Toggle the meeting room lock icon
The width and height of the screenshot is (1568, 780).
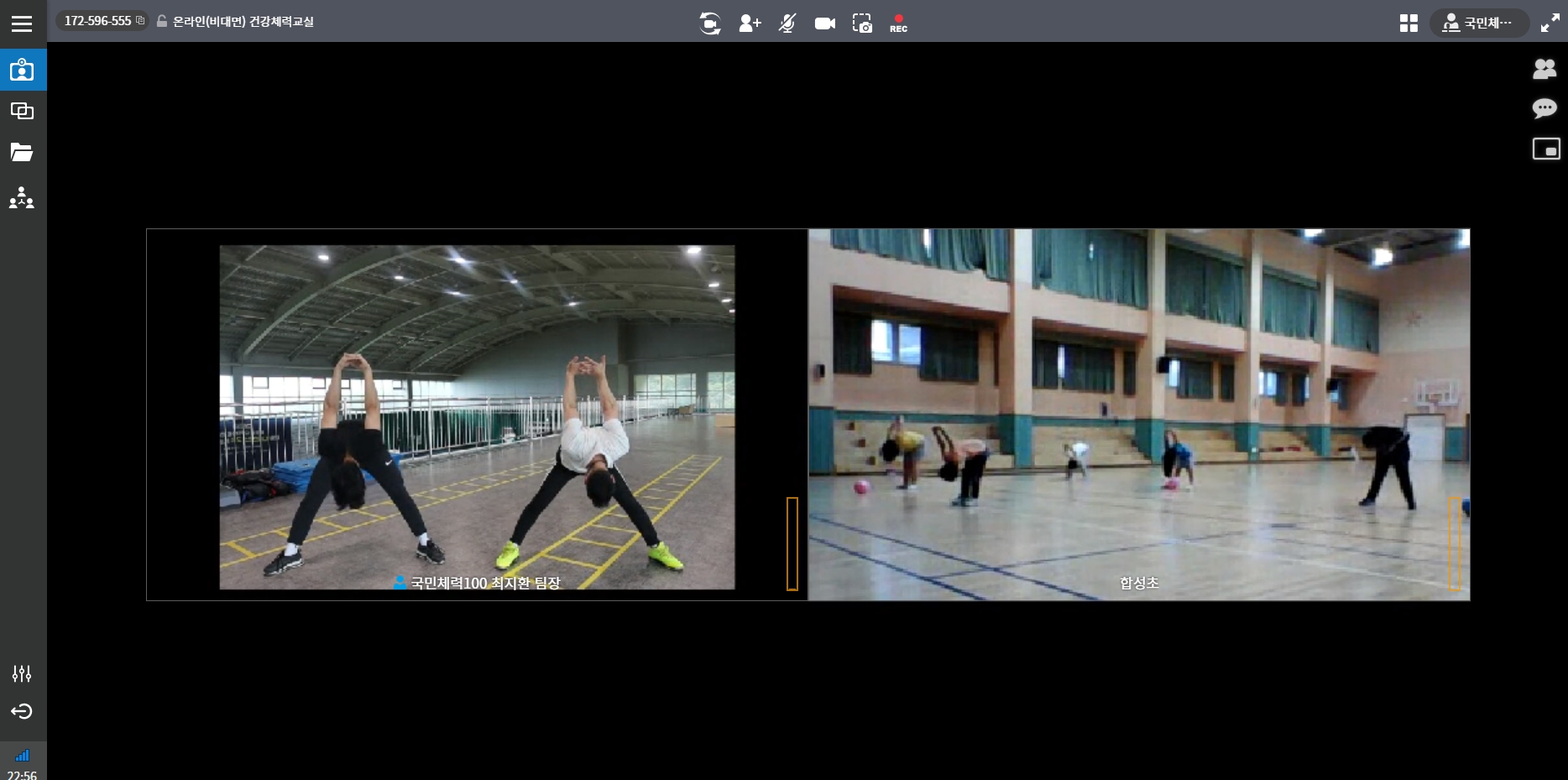click(x=162, y=21)
